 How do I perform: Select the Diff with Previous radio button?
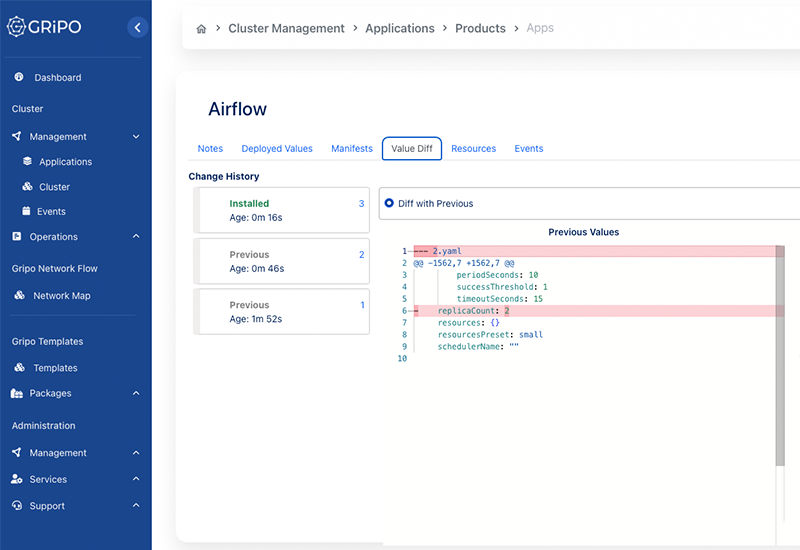(389, 203)
